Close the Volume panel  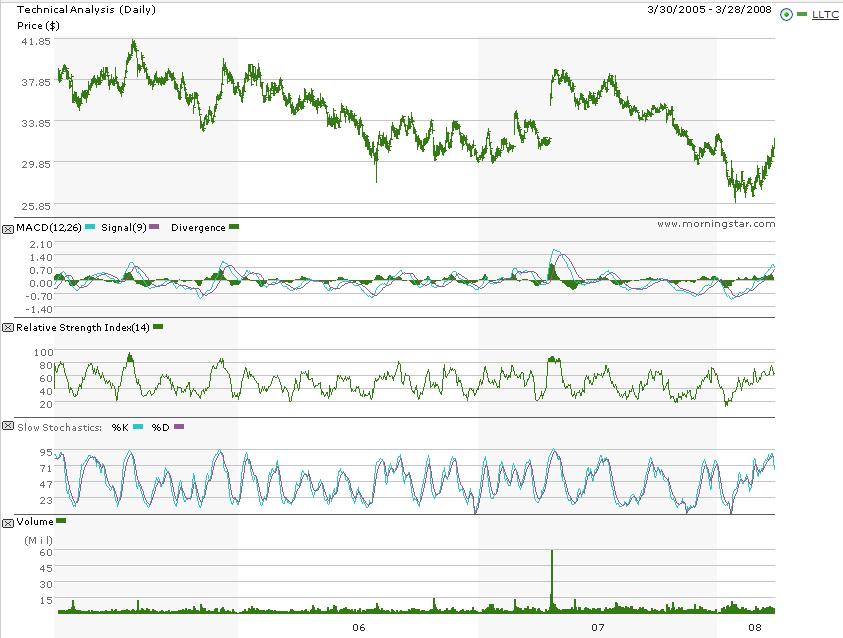click(x=8, y=524)
